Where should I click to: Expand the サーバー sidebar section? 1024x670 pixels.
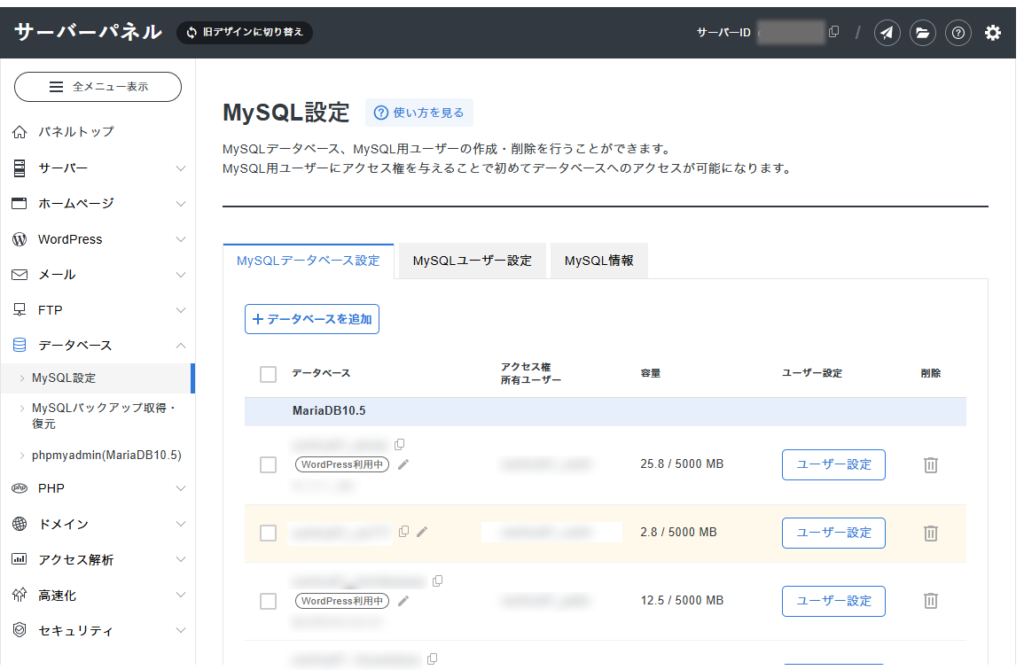click(x=98, y=168)
